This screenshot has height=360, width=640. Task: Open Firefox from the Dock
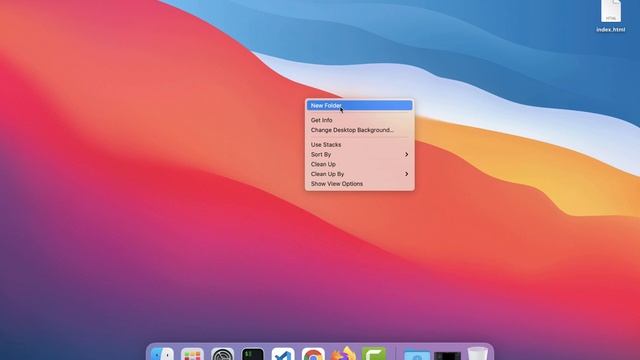(343, 353)
